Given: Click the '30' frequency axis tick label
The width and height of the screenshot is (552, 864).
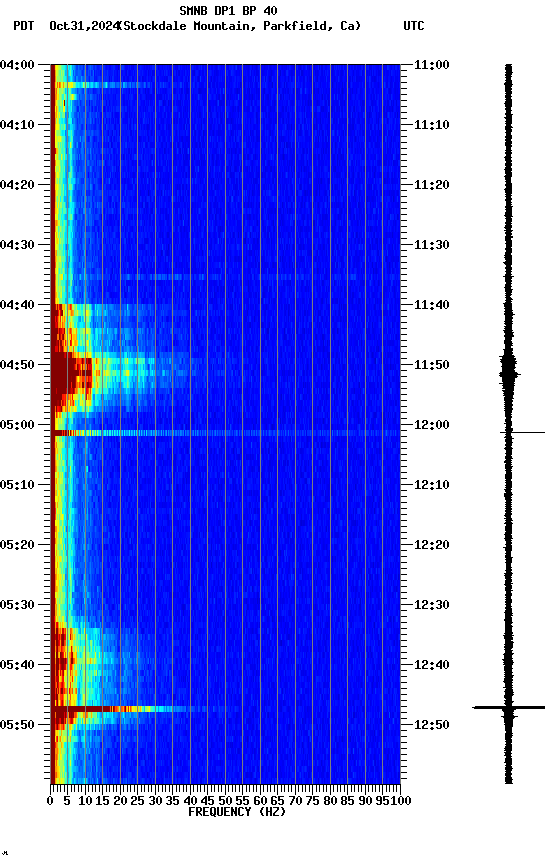Looking at the screenshot, I should click(155, 801).
